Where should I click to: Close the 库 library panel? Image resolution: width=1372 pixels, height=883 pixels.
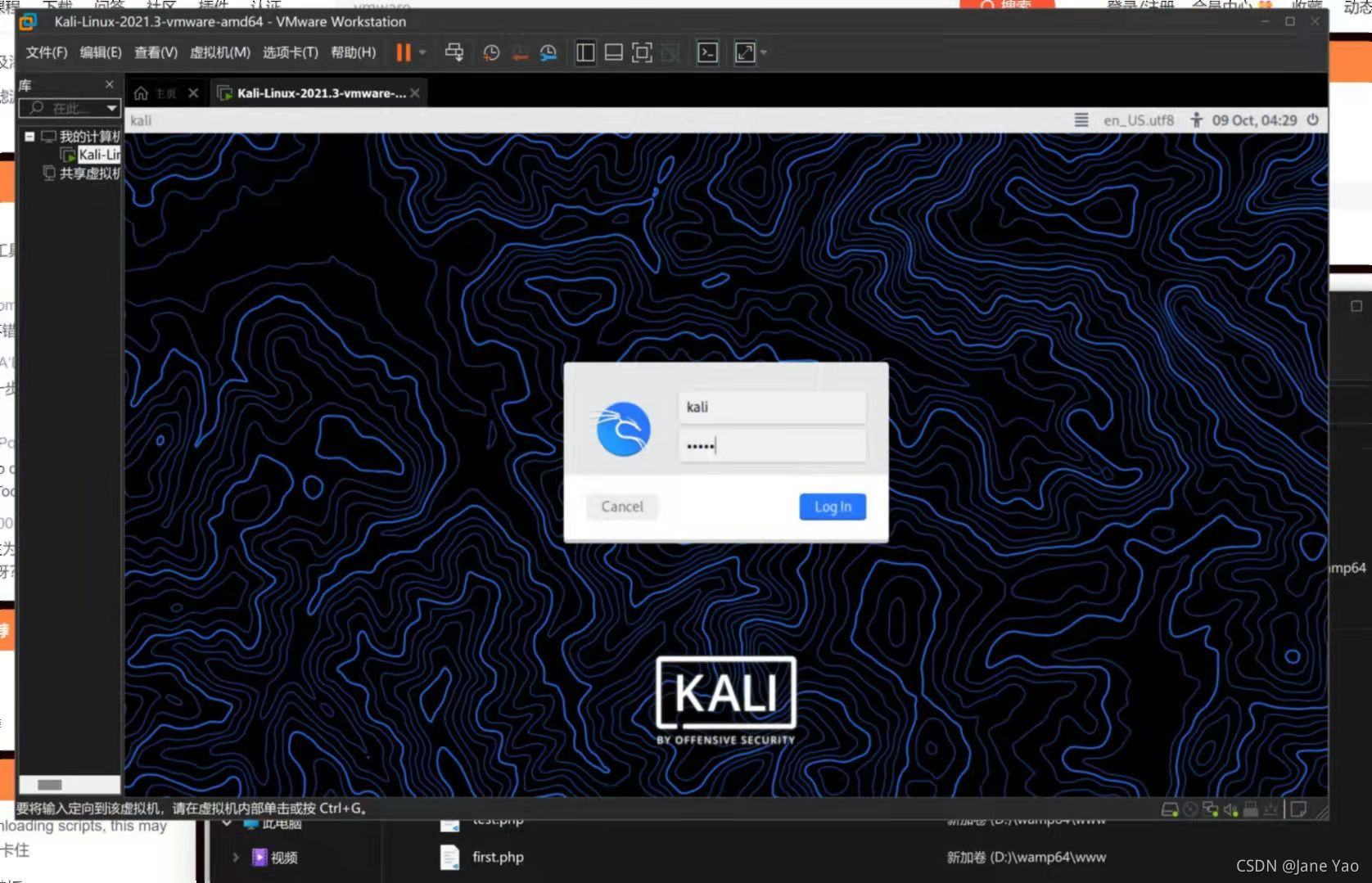pyautogui.click(x=110, y=84)
